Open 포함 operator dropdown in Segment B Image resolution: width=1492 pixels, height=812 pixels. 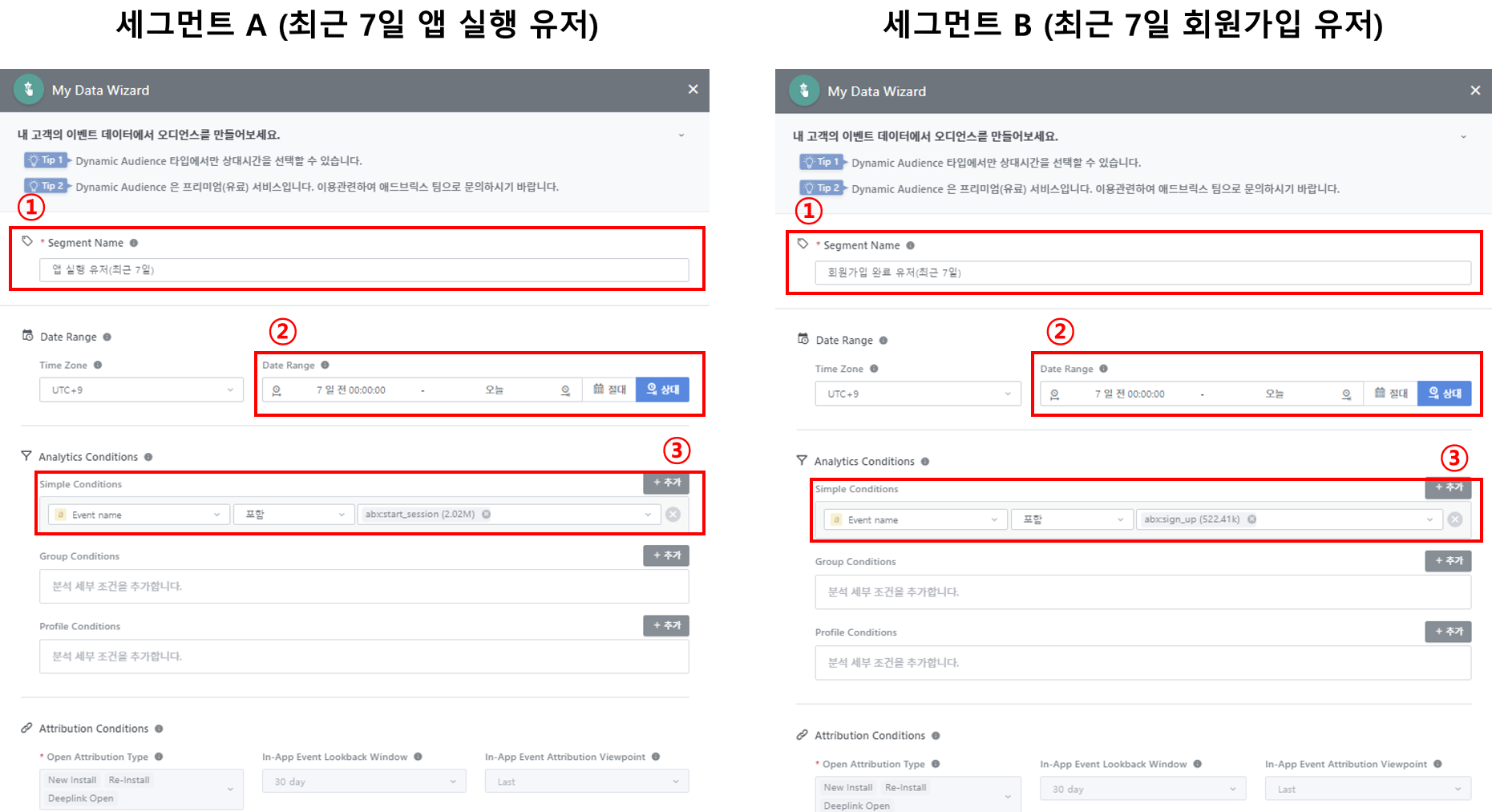1072,519
